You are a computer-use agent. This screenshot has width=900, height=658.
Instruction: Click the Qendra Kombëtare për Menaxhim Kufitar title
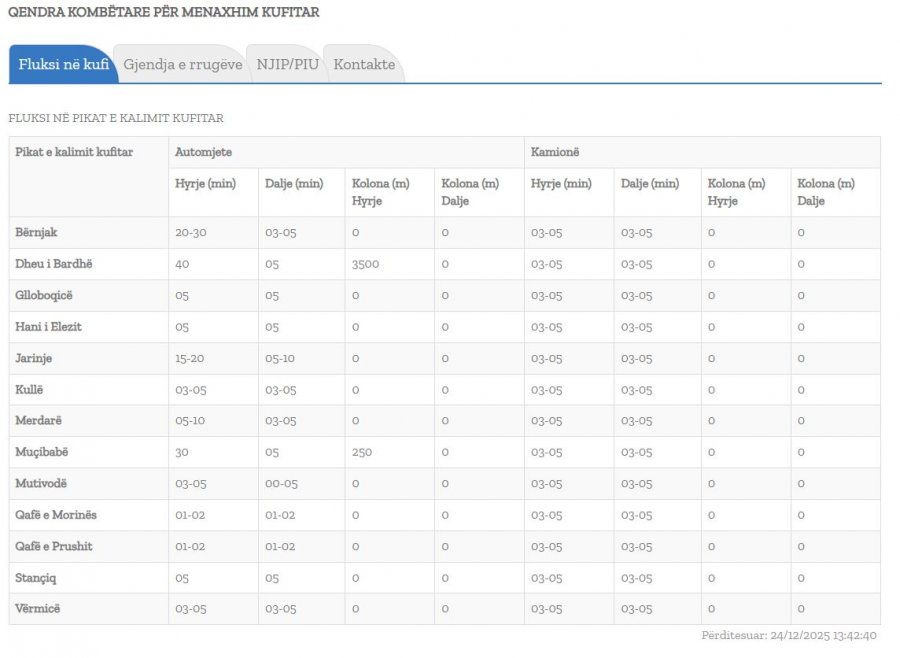[164, 12]
